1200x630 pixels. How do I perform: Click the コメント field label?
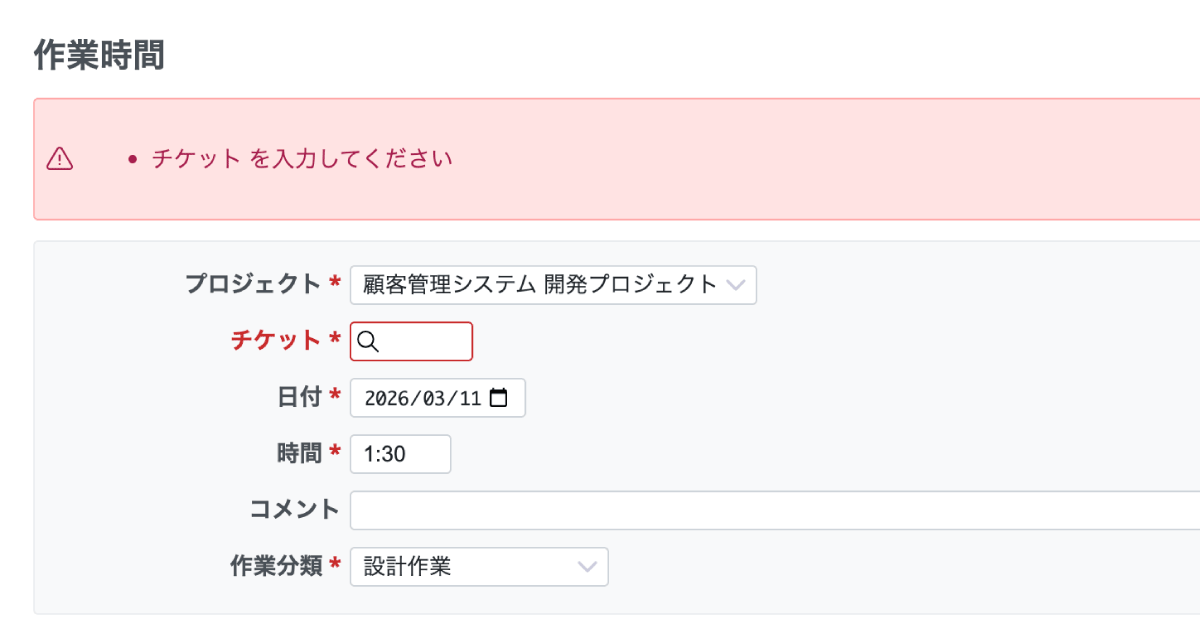294,509
